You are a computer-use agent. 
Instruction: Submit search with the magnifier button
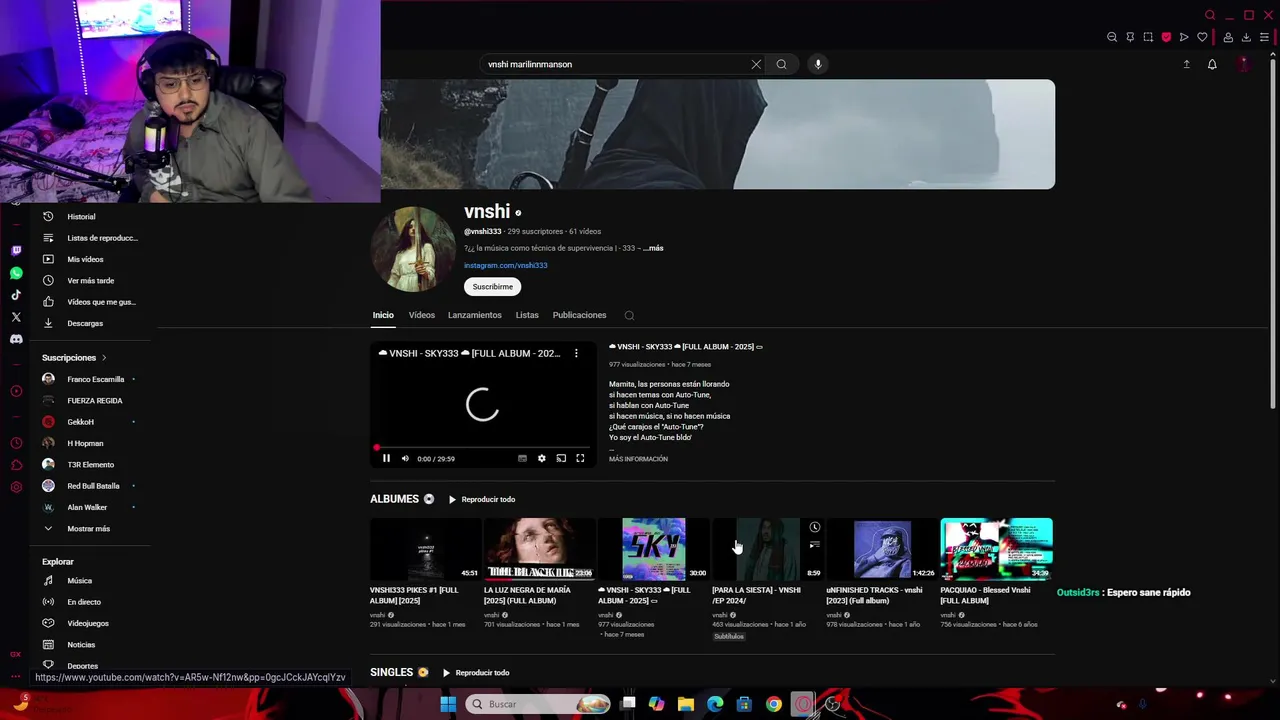(x=782, y=64)
